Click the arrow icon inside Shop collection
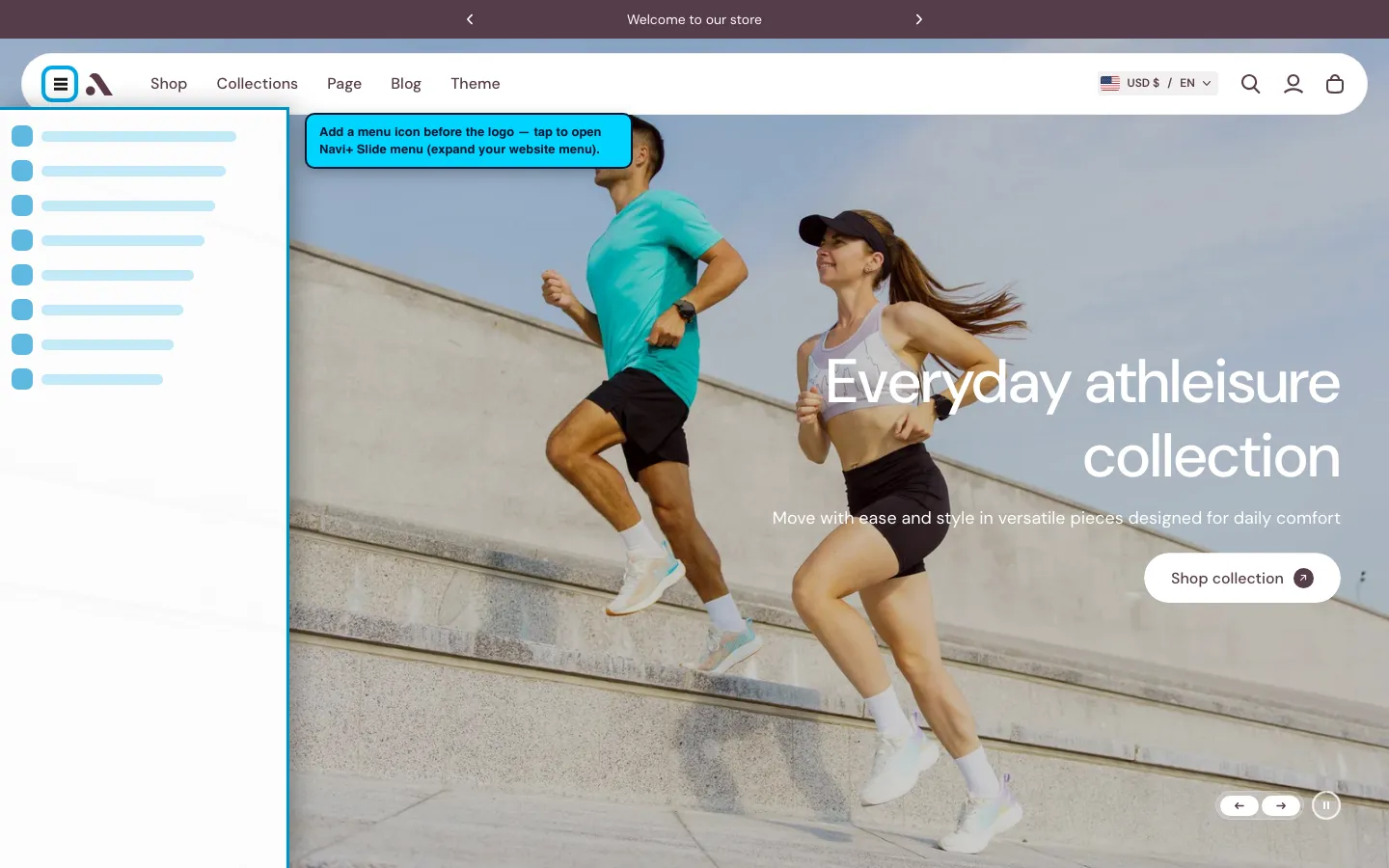 tap(1303, 578)
